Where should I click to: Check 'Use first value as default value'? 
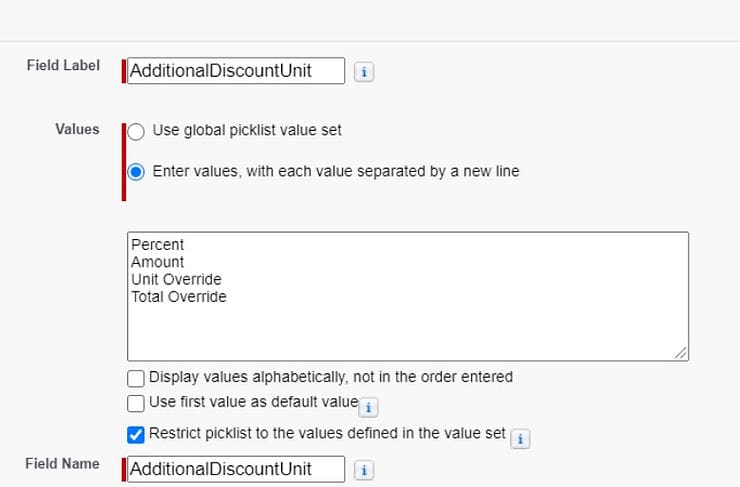coord(137,403)
